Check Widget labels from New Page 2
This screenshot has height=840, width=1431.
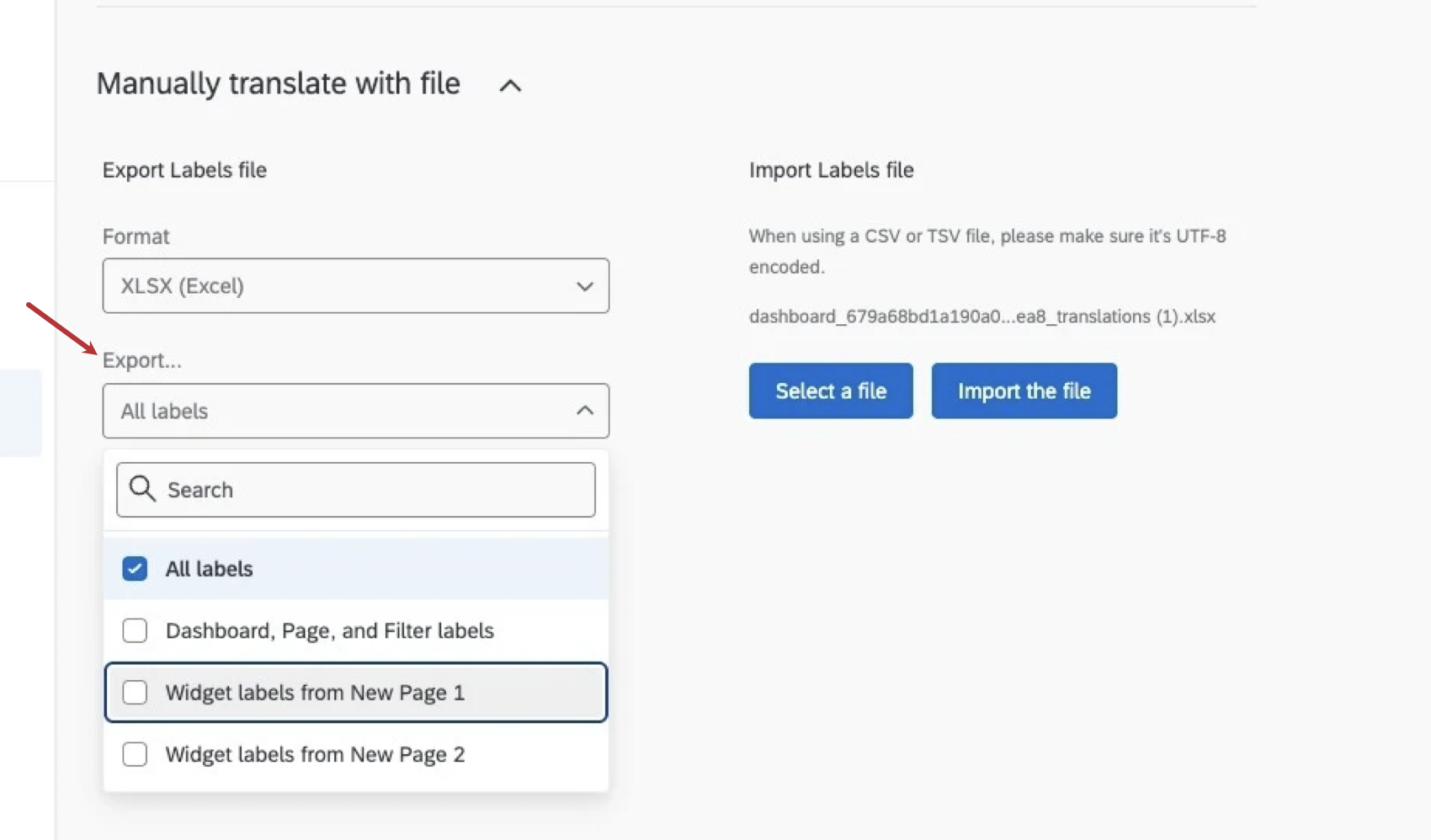pyautogui.click(x=135, y=754)
